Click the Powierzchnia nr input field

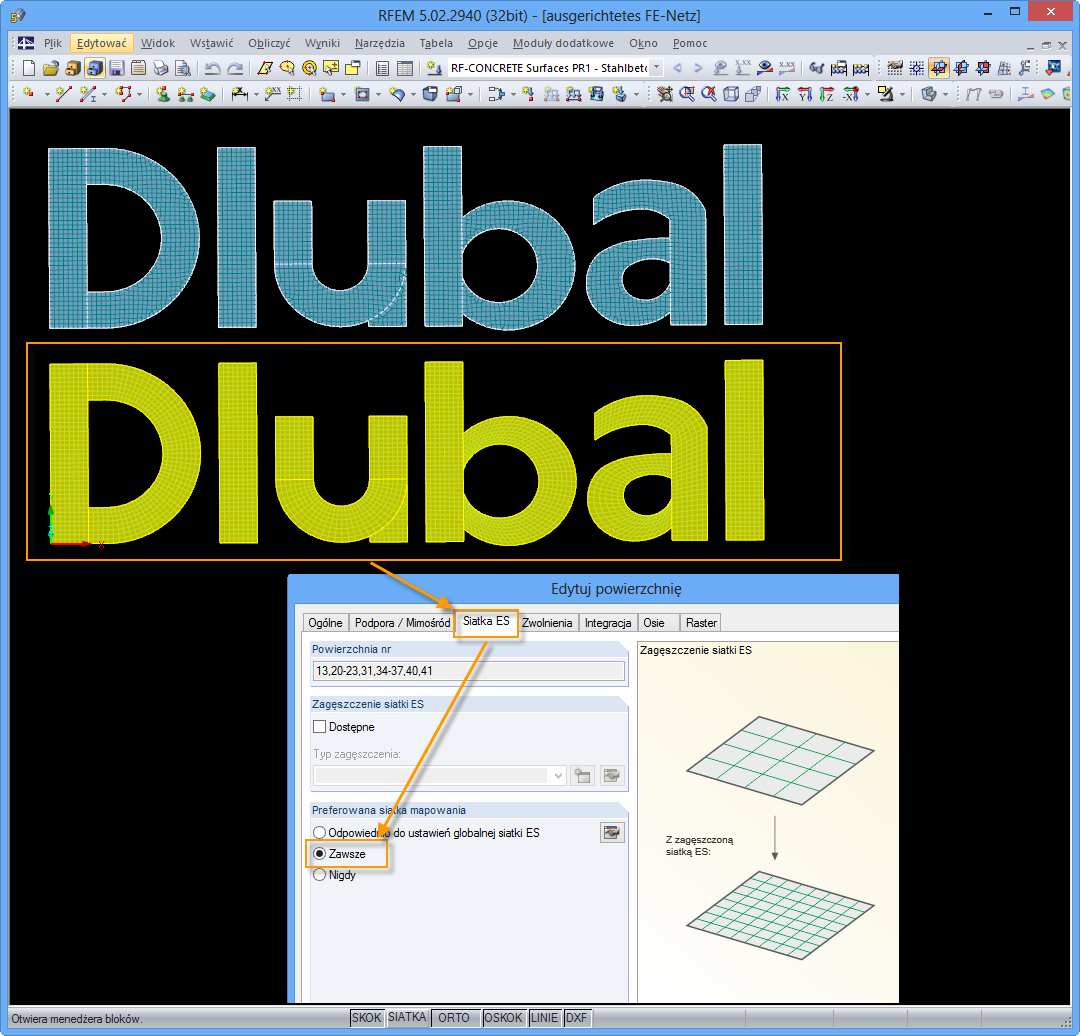click(469, 671)
